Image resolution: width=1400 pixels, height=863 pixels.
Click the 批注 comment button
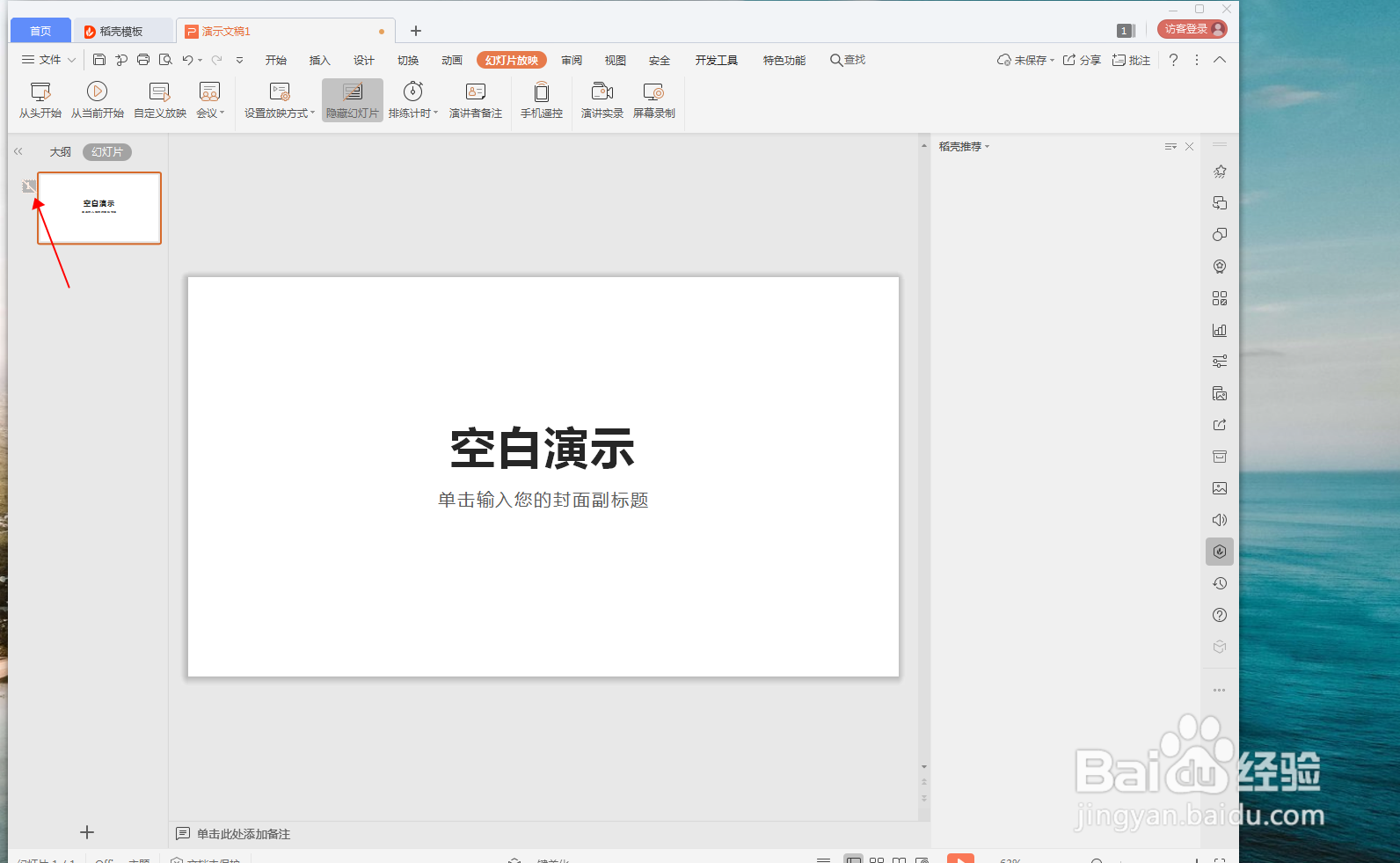pos(1131,60)
